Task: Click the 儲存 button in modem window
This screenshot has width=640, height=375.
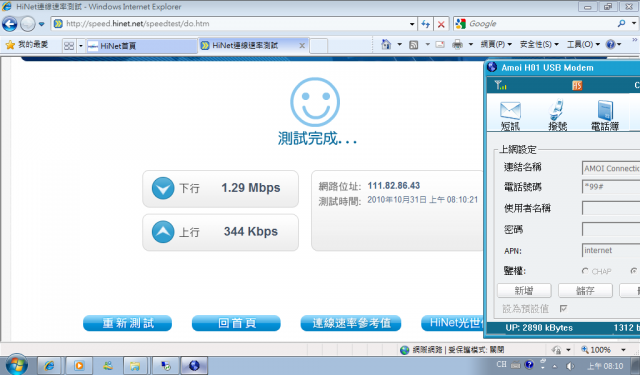Action: pos(585,291)
